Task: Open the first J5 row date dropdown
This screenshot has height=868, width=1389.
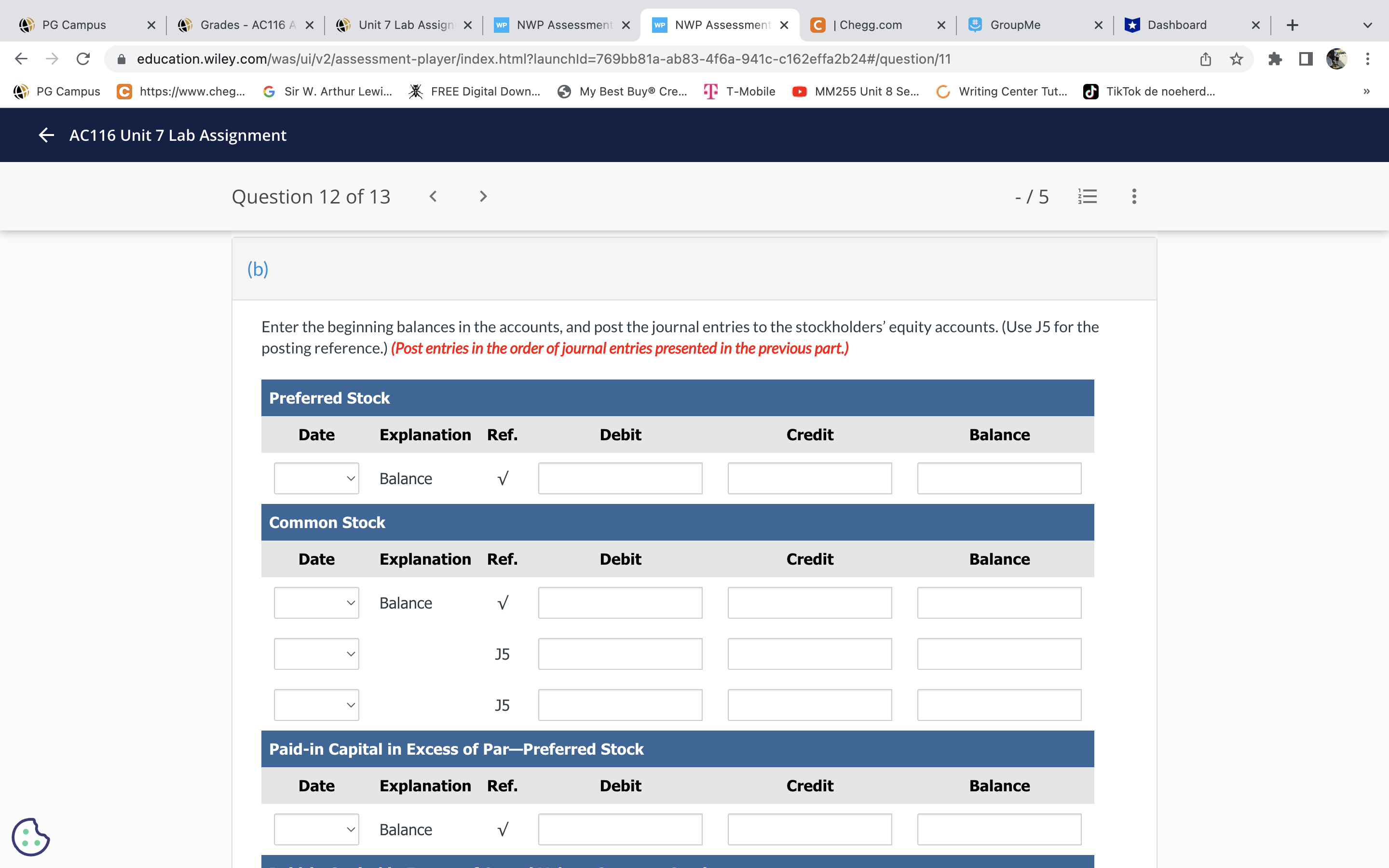Action: click(316, 654)
